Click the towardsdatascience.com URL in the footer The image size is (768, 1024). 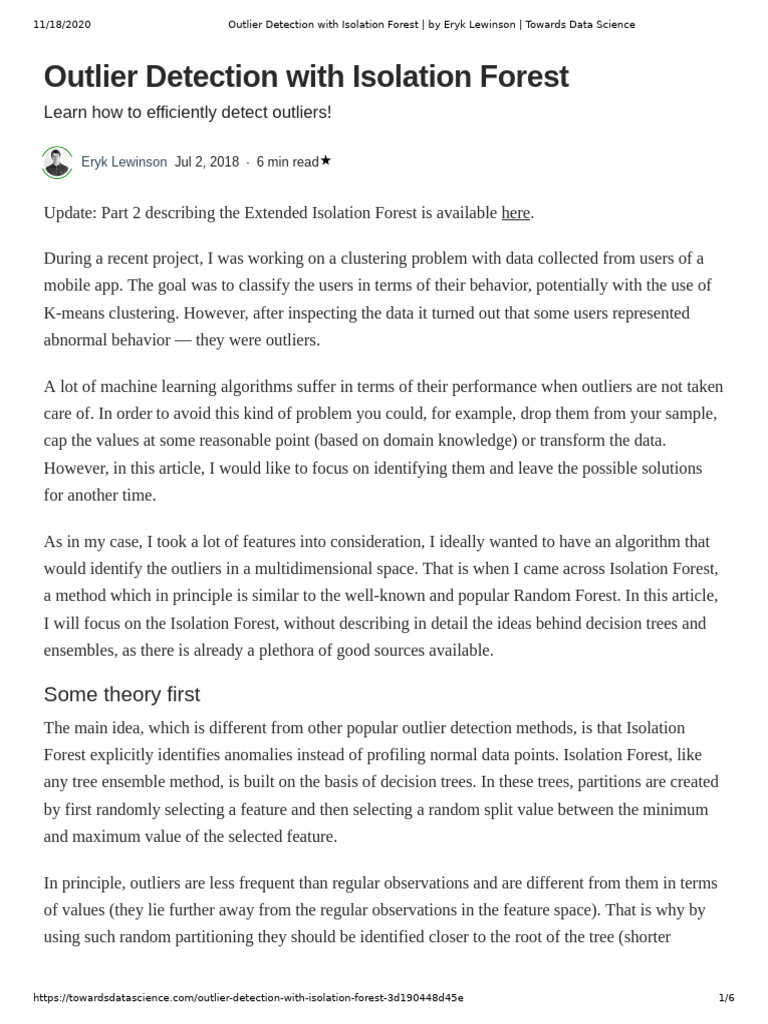[x=249, y=998]
